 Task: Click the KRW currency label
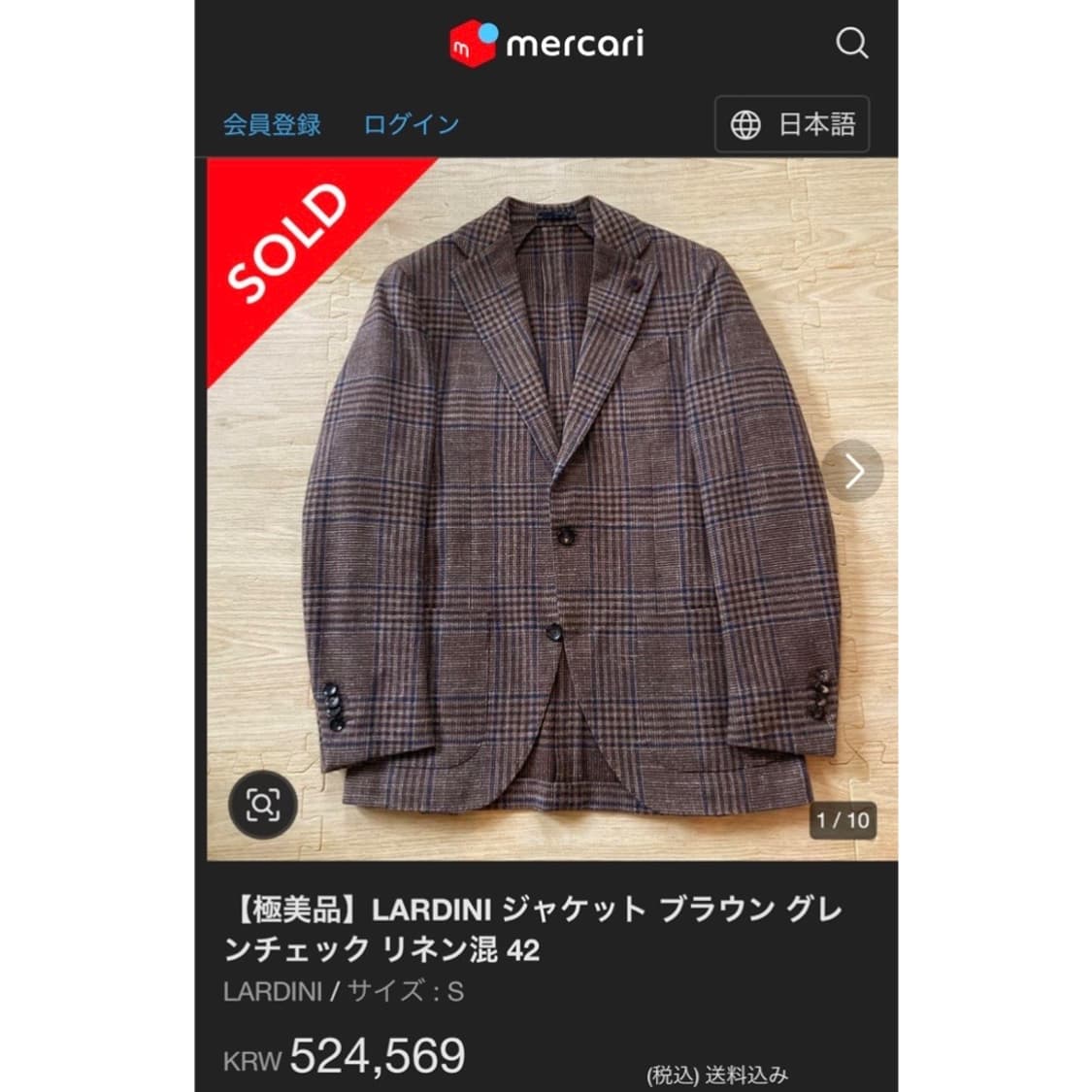click(x=252, y=1061)
